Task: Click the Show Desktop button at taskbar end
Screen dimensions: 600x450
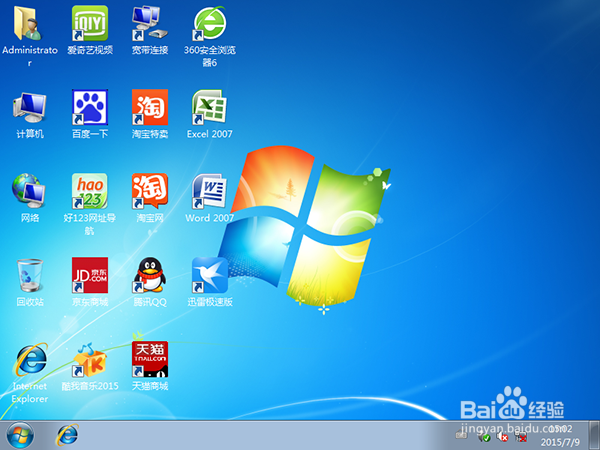Action: coord(594,435)
